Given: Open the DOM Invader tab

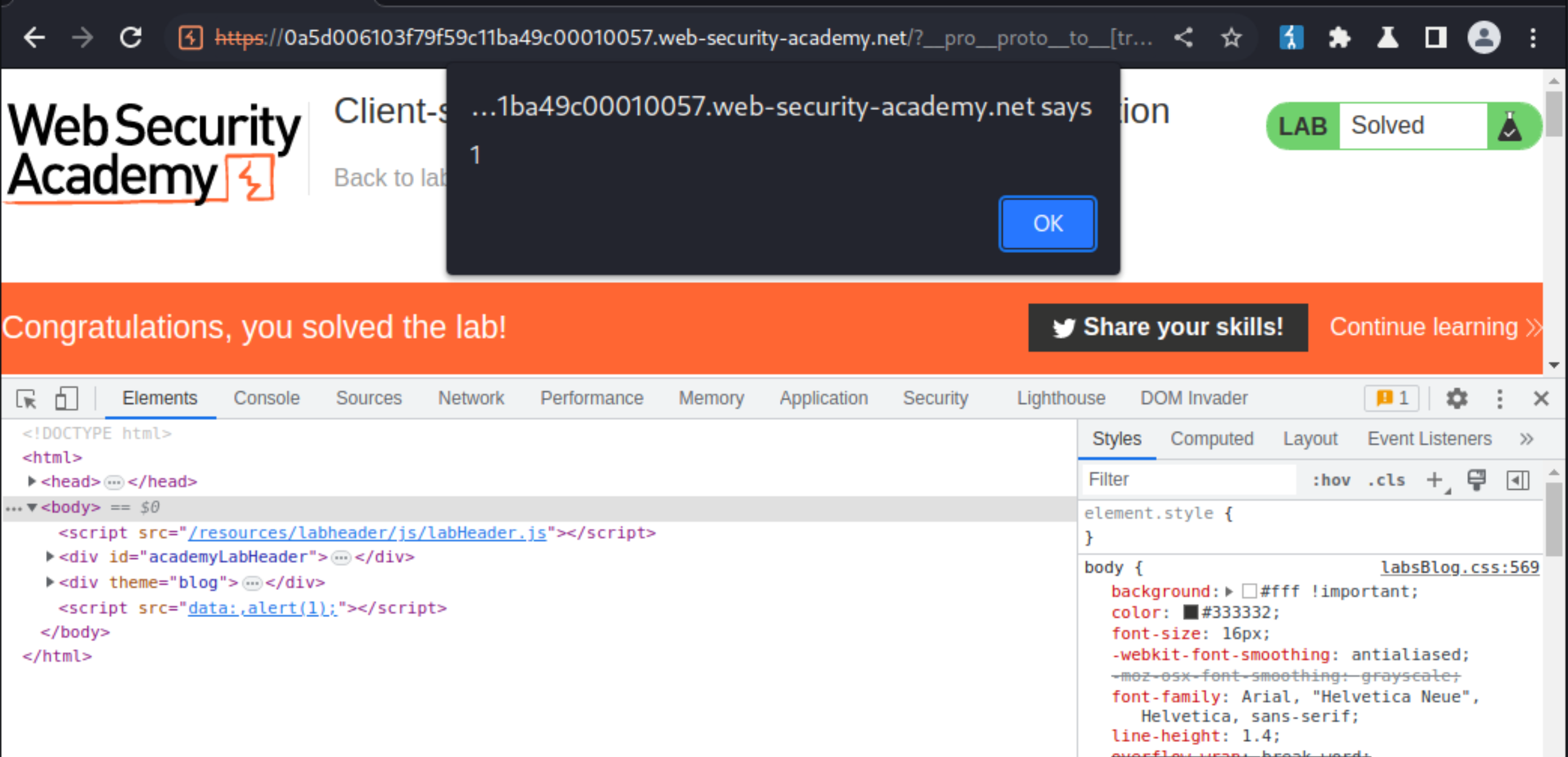Looking at the screenshot, I should click(x=1194, y=398).
